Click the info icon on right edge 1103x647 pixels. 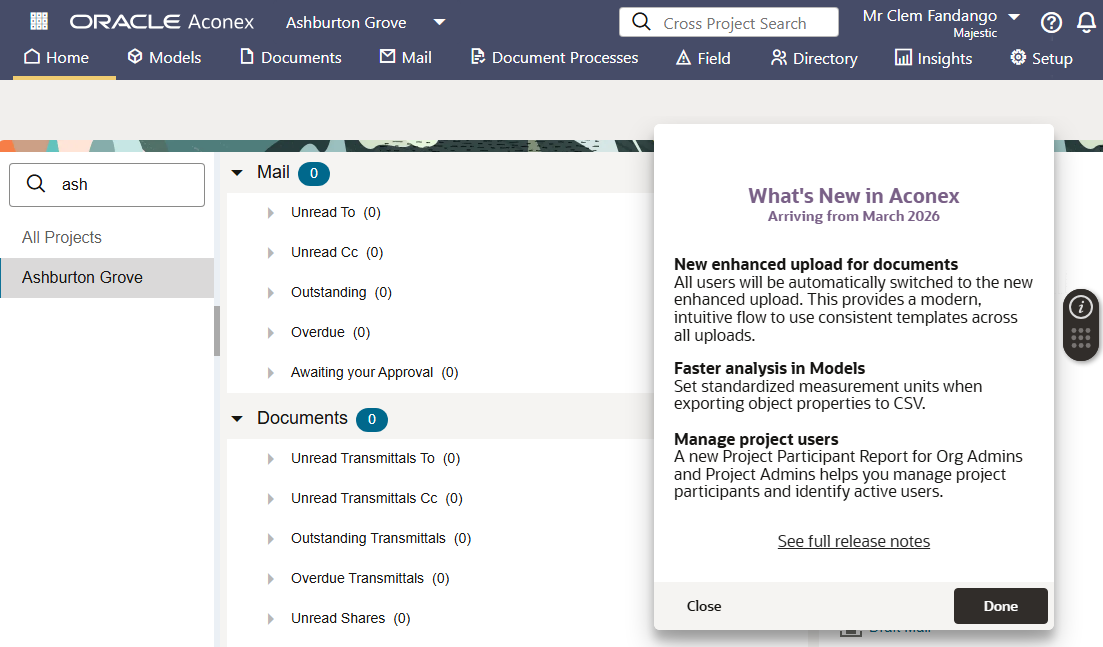pyautogui.click(x=1080, y=307)
